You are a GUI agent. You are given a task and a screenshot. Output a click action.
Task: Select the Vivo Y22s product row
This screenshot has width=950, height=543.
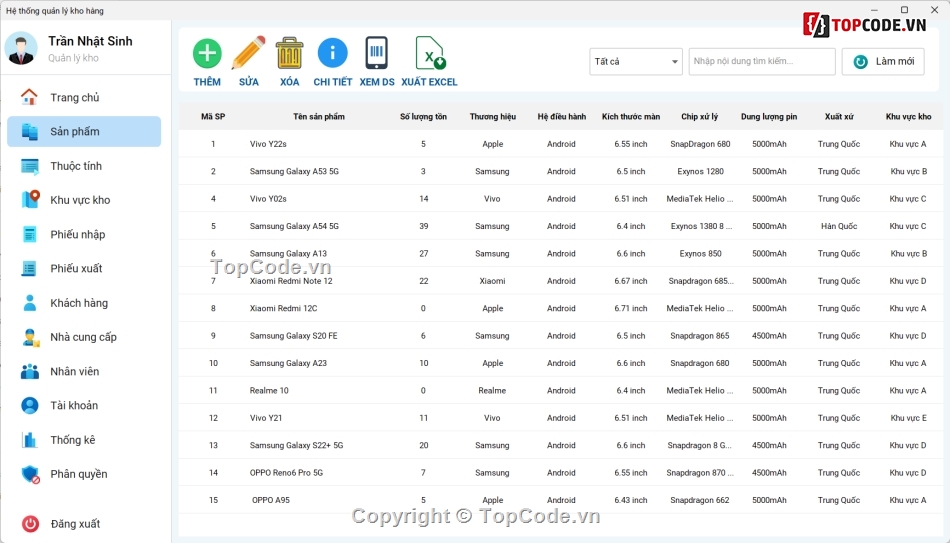[x=560, y=144]
